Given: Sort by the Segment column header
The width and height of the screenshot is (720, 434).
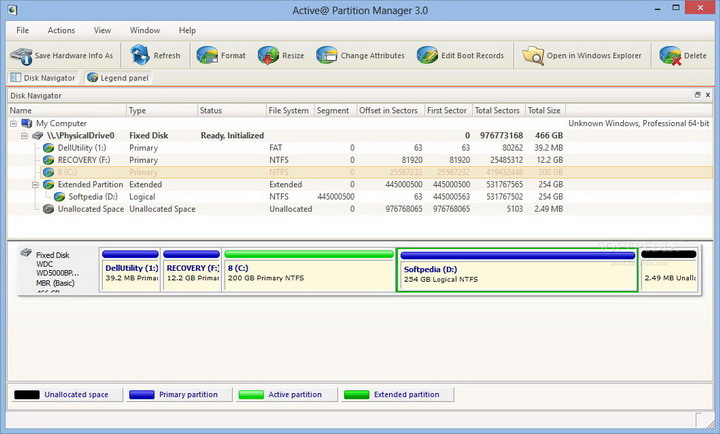Looking at the screenshot, I should (x=335, y=110).
